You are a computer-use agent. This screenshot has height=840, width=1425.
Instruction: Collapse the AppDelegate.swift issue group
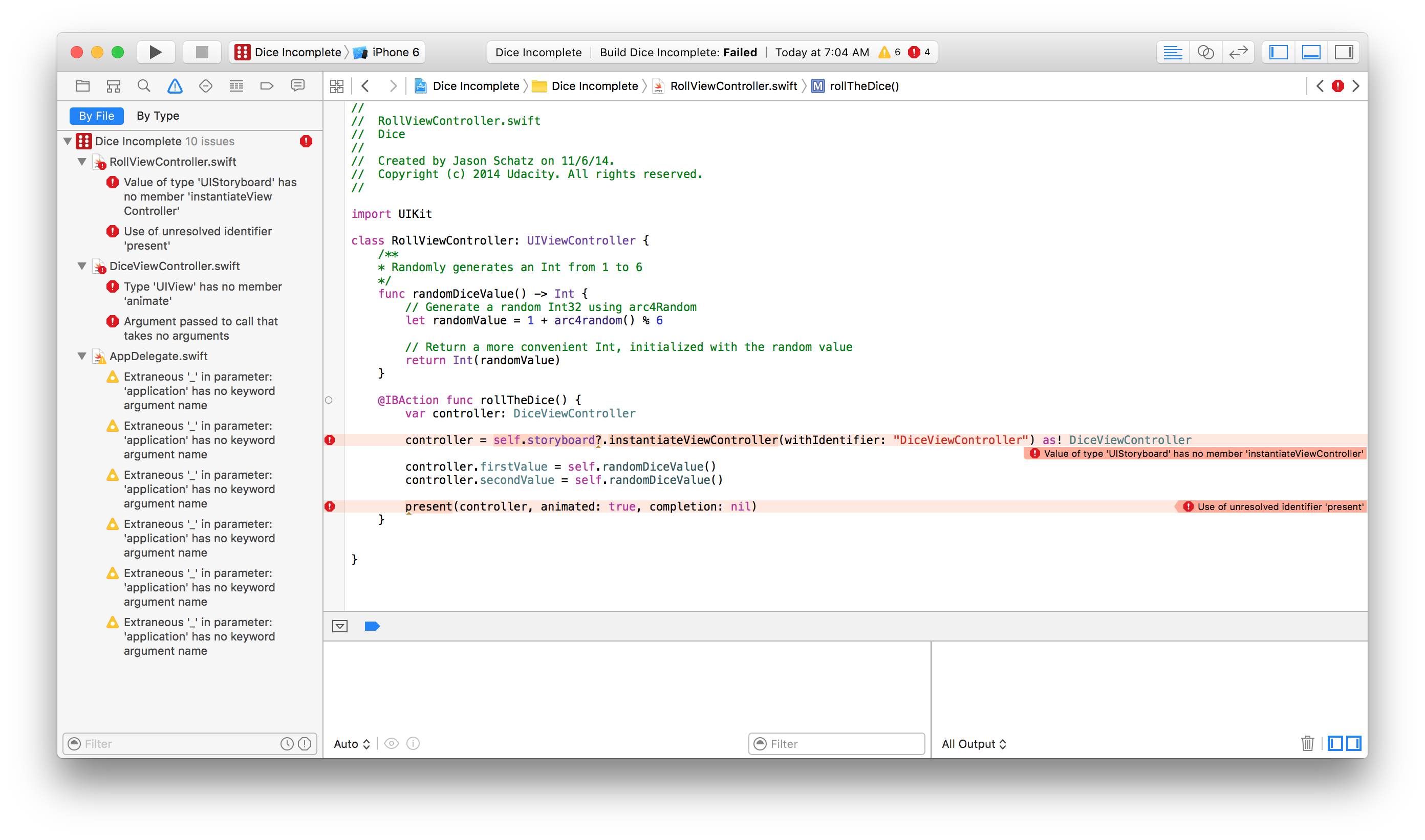tap(82, 356)
